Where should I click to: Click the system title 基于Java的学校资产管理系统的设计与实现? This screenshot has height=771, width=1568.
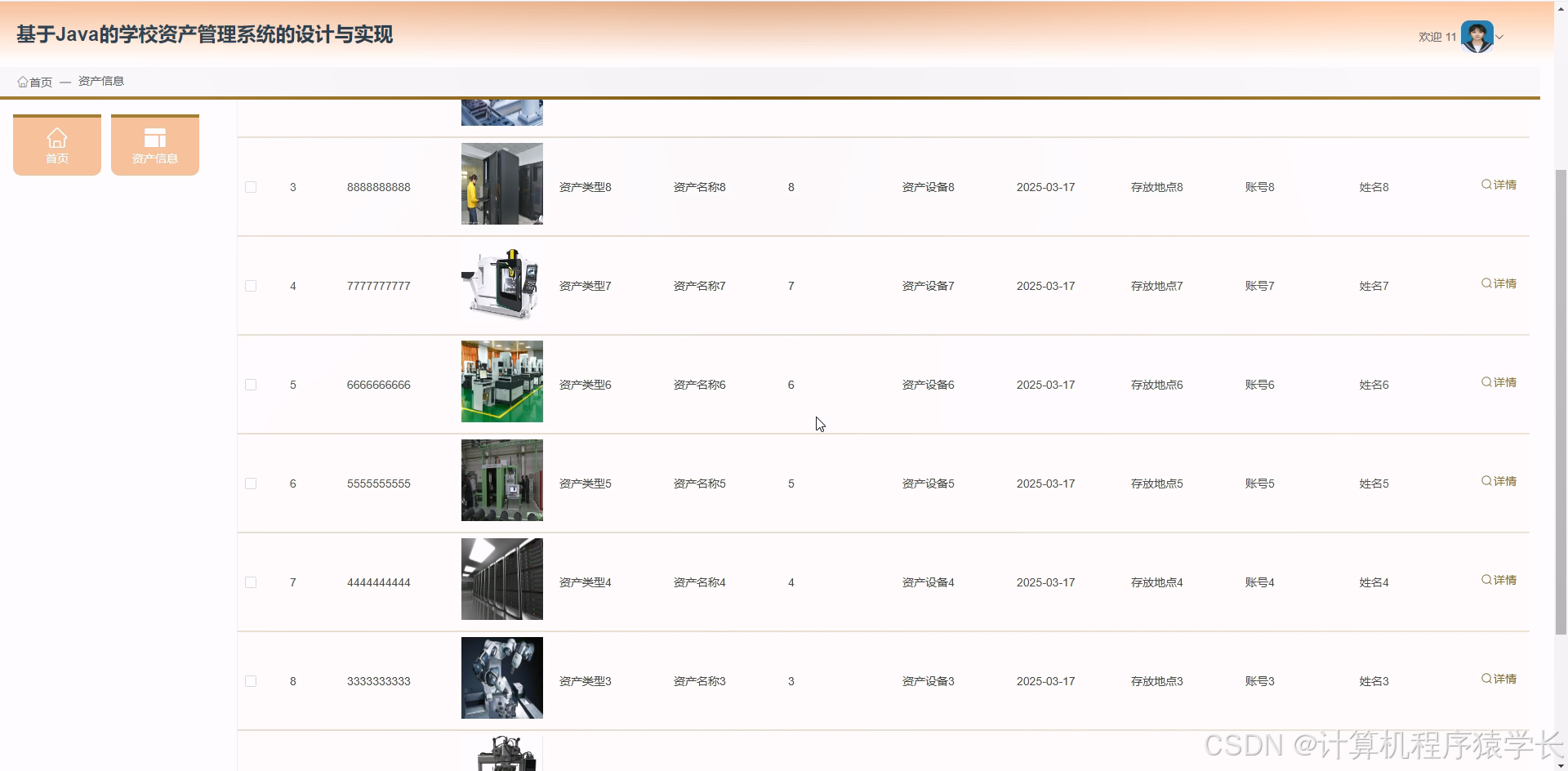(x=205, y=34)
